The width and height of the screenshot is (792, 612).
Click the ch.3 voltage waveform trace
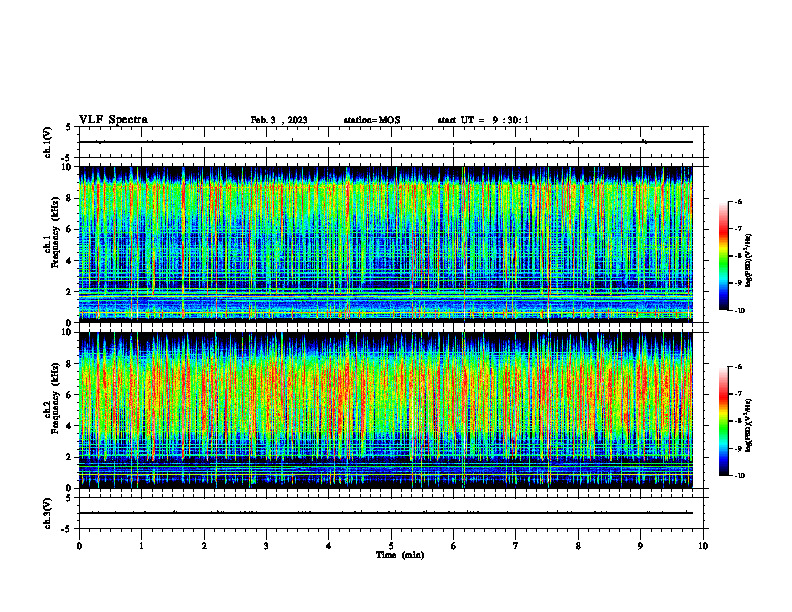coord(386,513)
